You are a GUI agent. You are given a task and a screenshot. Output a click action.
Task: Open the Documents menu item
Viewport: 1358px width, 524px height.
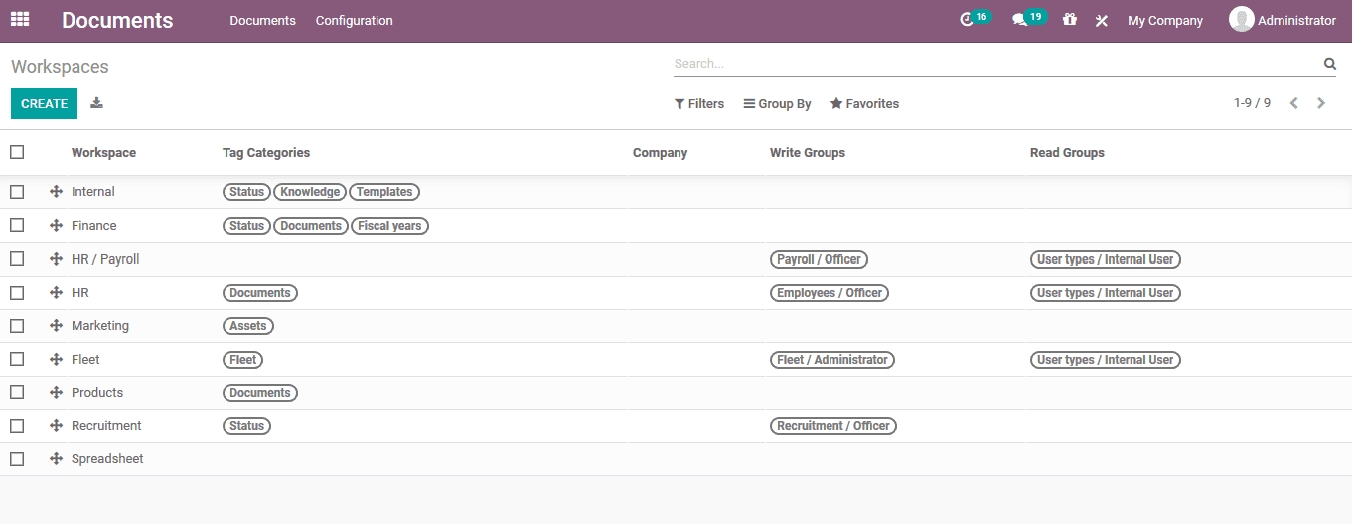[262, 21]
